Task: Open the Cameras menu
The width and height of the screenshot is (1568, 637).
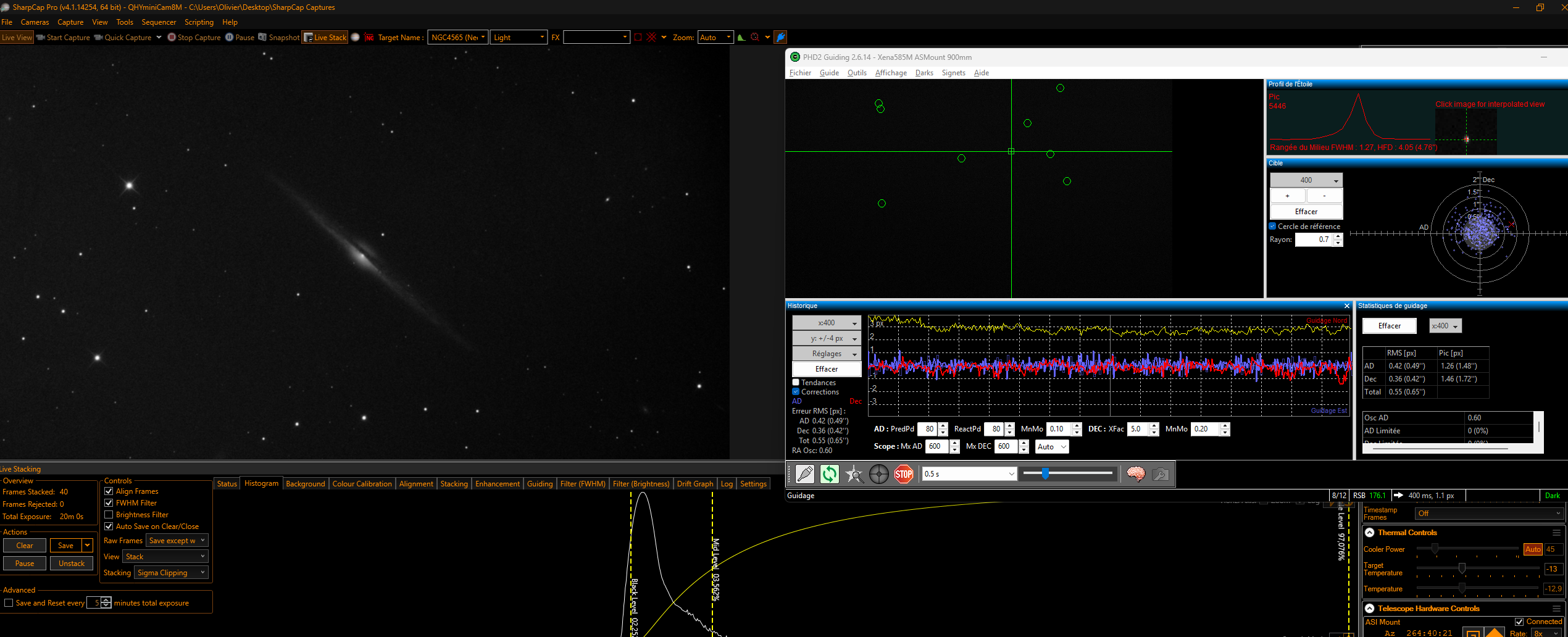Action: coord(35,22)
